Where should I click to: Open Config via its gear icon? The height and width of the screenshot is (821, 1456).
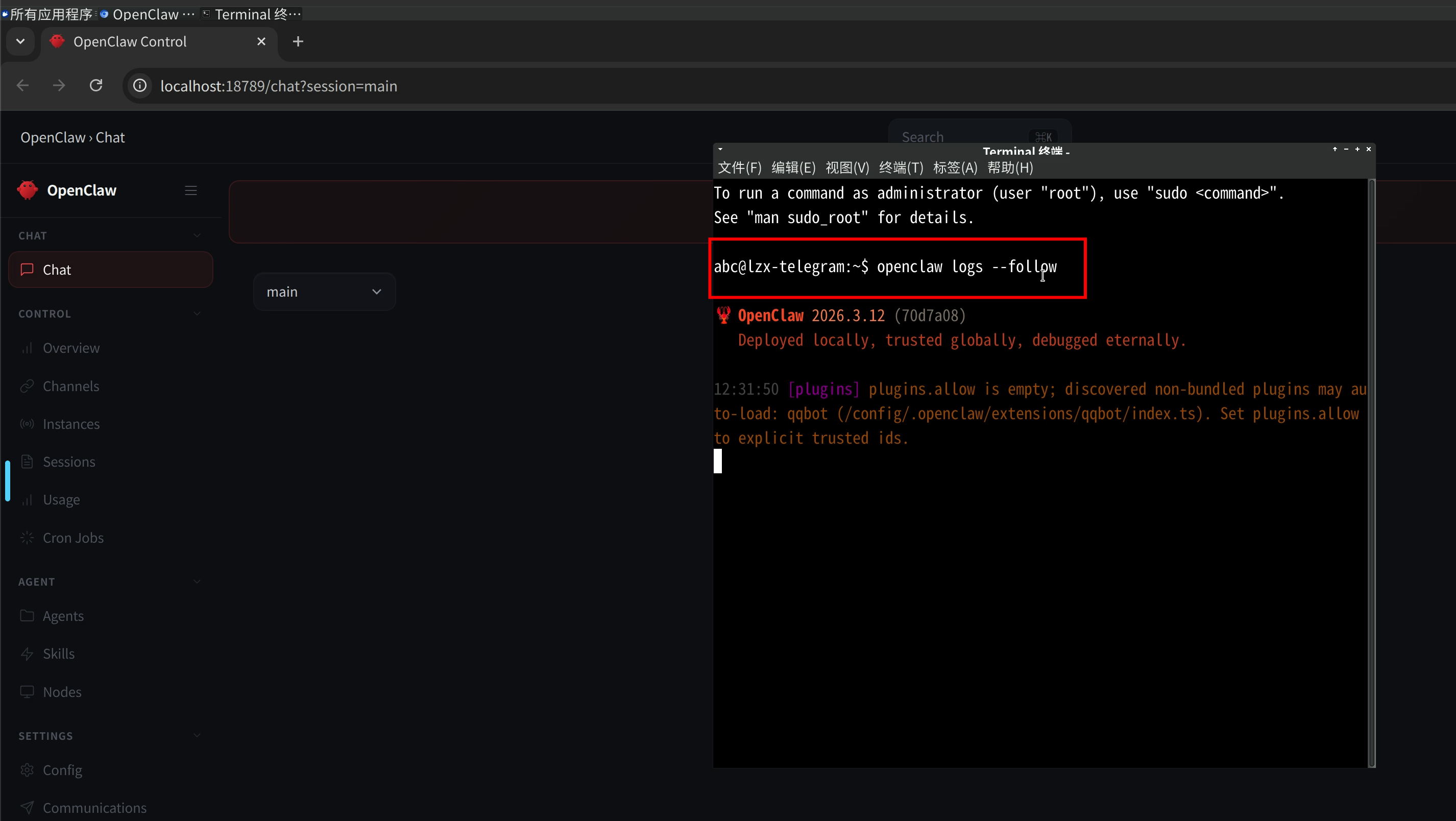click(x=27, y=770)
